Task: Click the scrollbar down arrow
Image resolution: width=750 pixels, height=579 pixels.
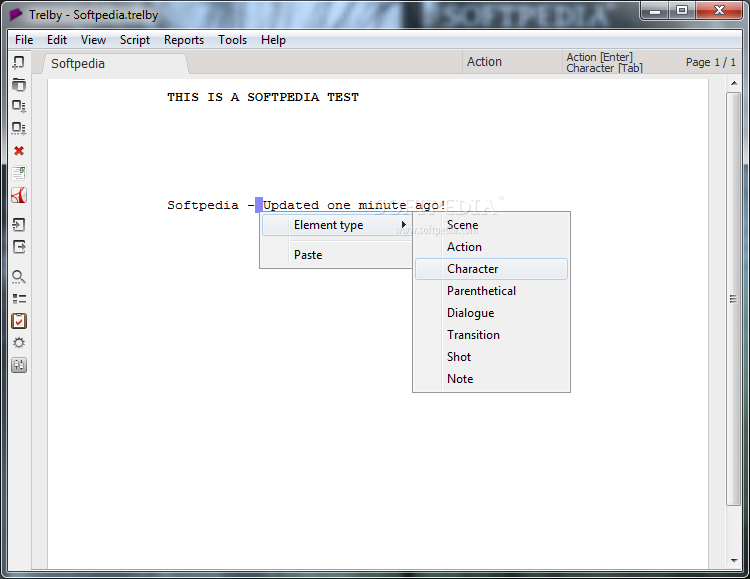Action: pyautogui.click(x=734, y=560)
